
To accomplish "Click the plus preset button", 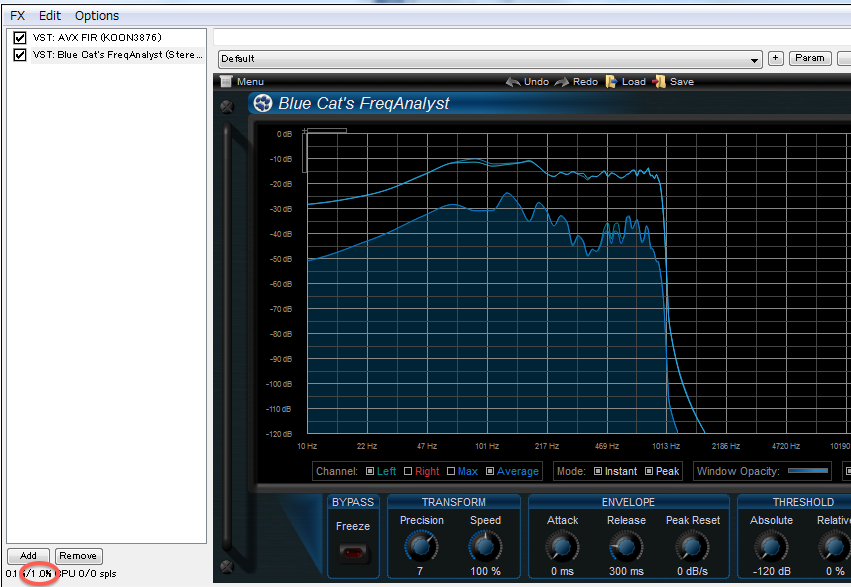I will (776, 58).
